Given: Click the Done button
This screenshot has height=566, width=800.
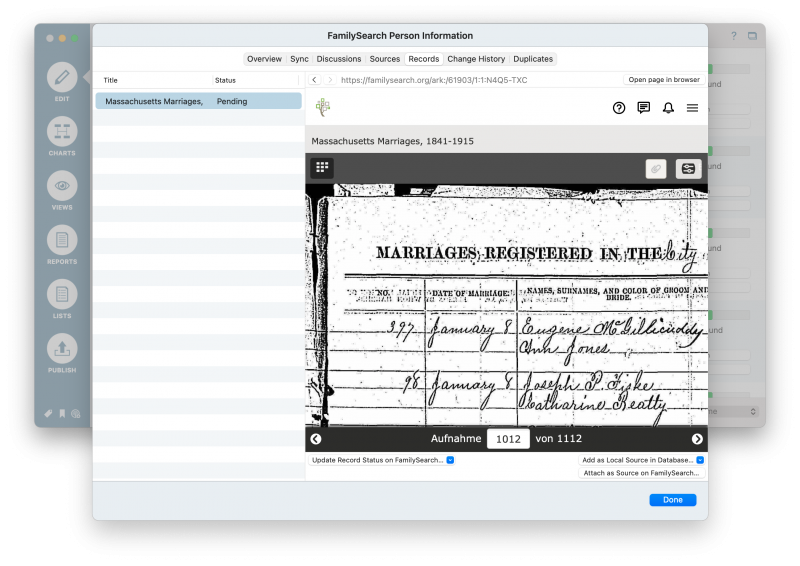Looking at the screenshot, I should click(x=672, y=500).
